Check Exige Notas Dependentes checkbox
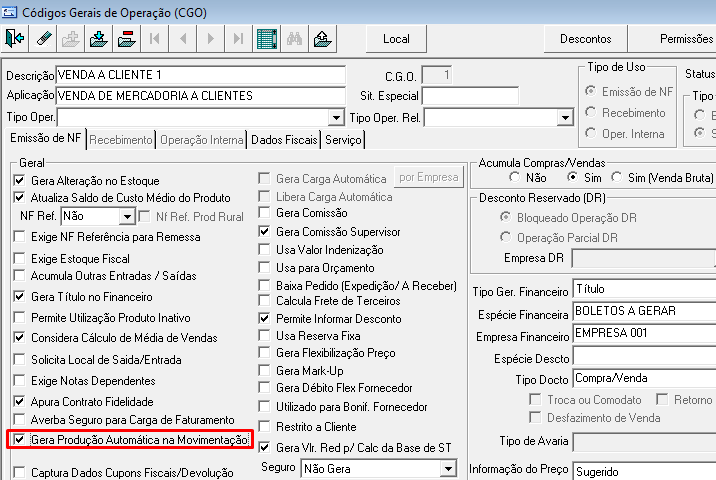 [x=19, y=380]
